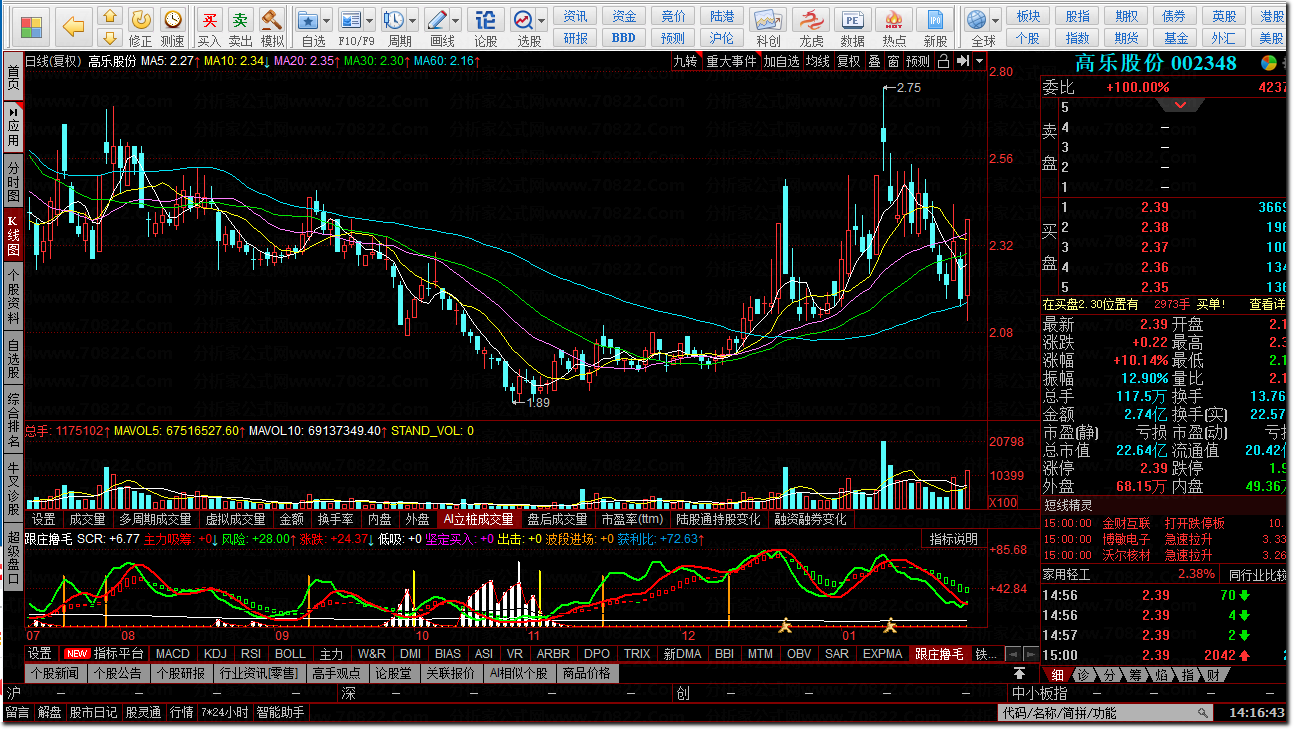The image size is (1295, 730).
Task: Expand 自选 dropdown arrow
Action: (327, 20)
